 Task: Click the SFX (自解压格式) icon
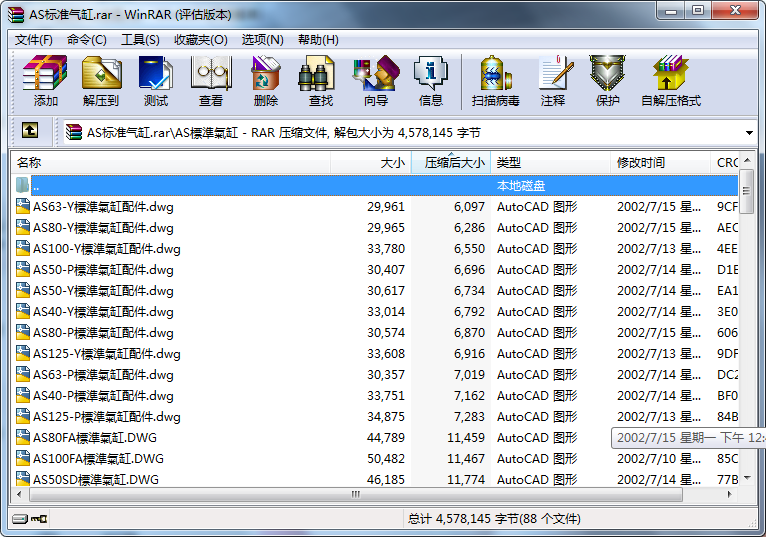click(x=671, y=81)
